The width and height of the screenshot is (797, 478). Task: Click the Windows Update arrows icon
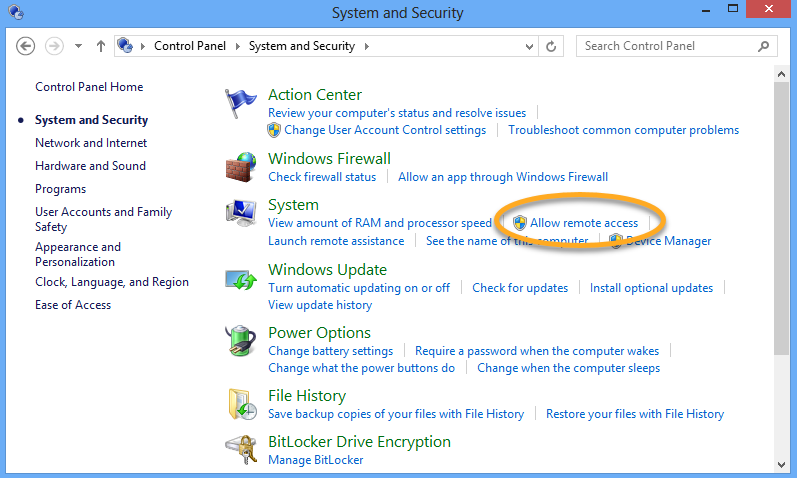pyautogui.click(x=241, y=278)
